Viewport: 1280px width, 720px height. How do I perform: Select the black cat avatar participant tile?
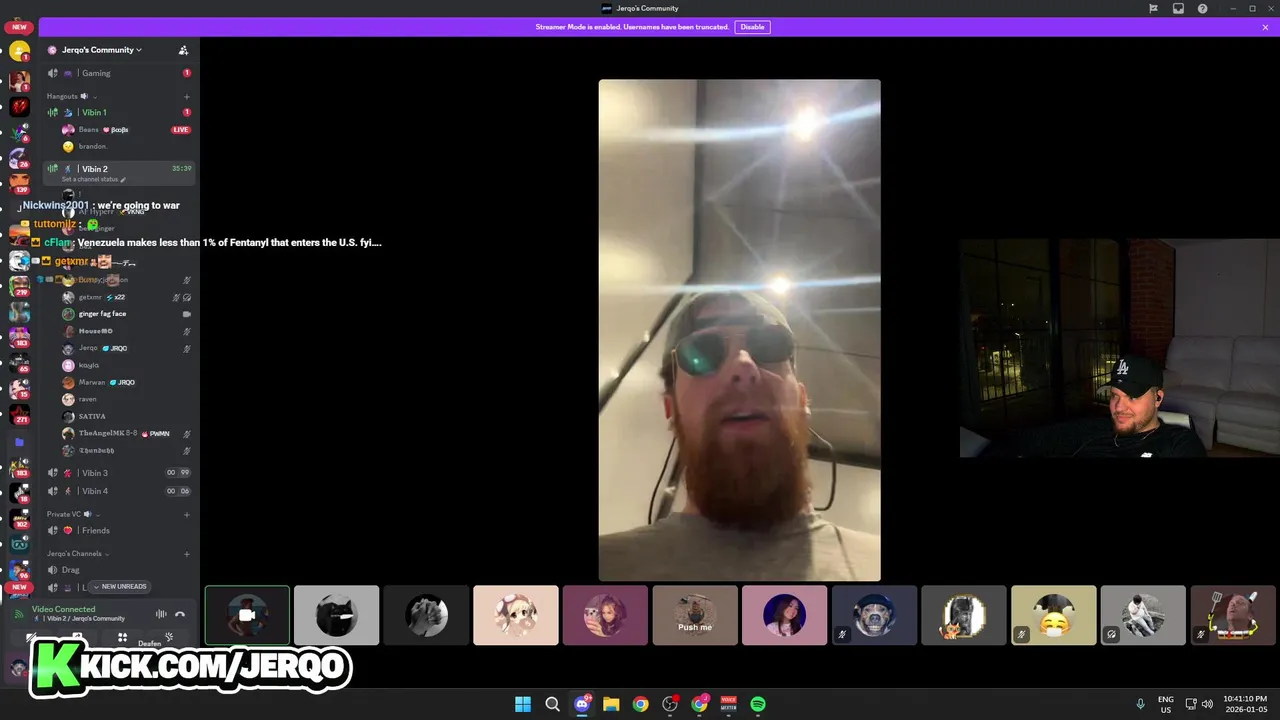click(337, 615)
